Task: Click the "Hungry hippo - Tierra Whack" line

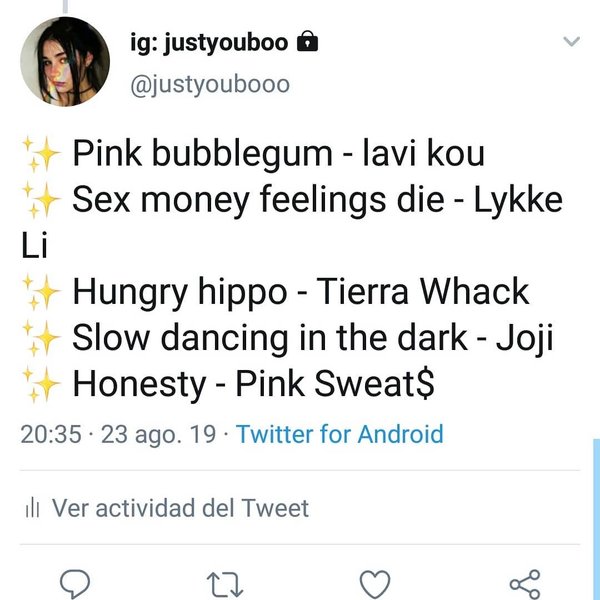Action: [x=300, y=293]
